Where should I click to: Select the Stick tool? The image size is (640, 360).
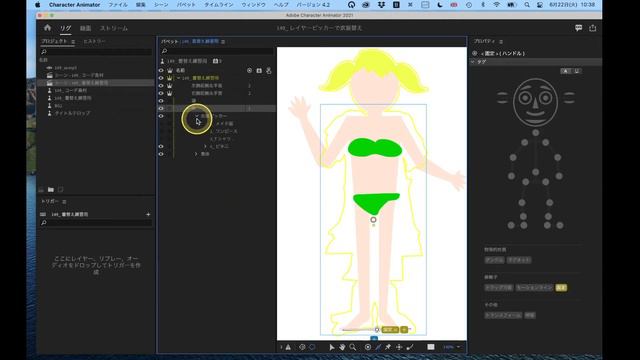coord(378,347)
